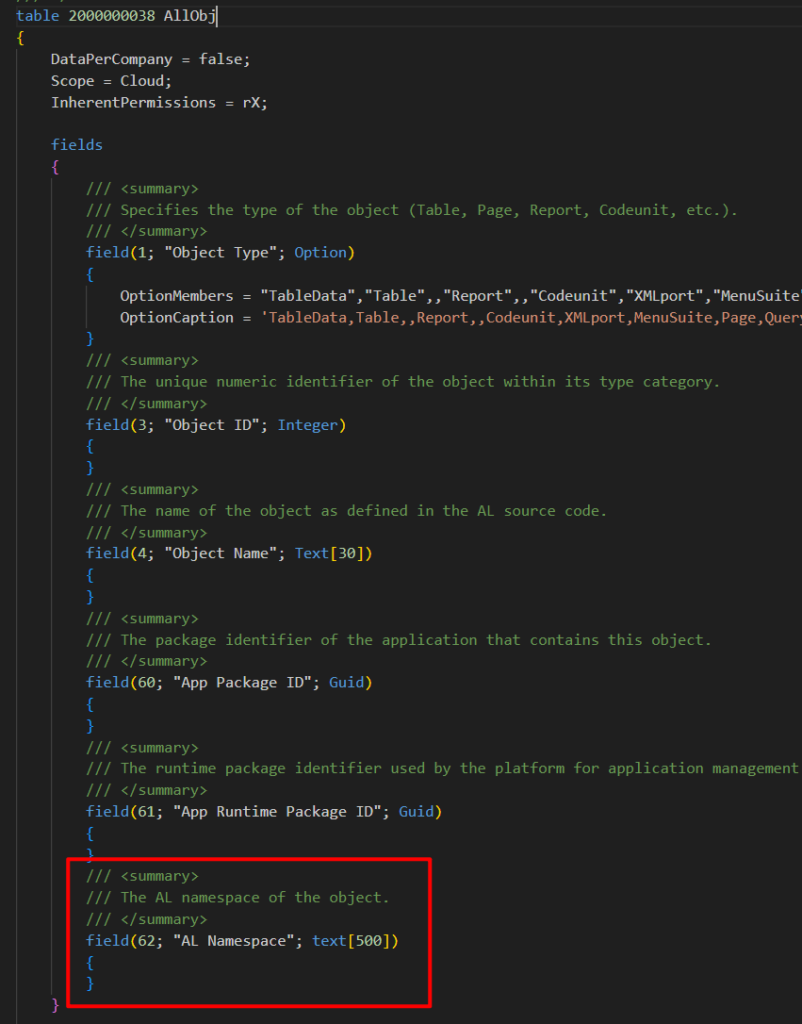The image size is (802, 1024).
Task: Click the fields keyword
Action: click(x=77, y=145)
